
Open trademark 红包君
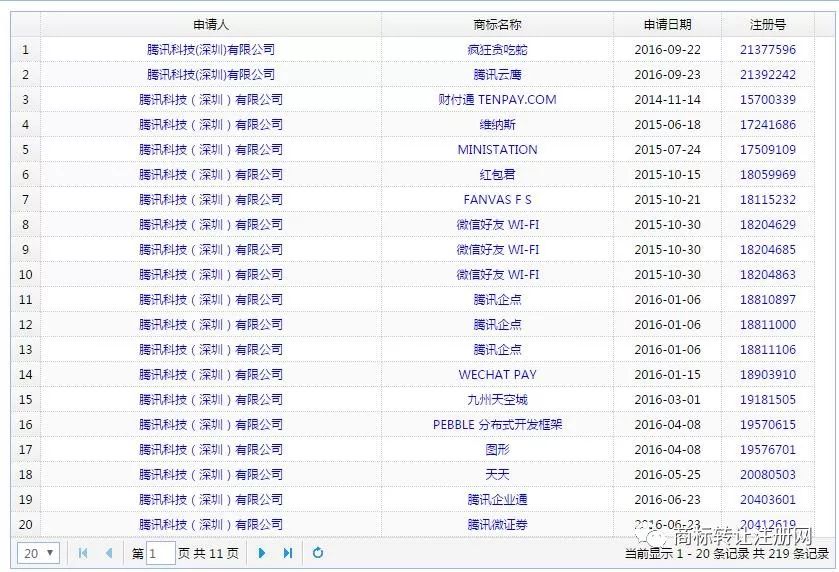497,174
